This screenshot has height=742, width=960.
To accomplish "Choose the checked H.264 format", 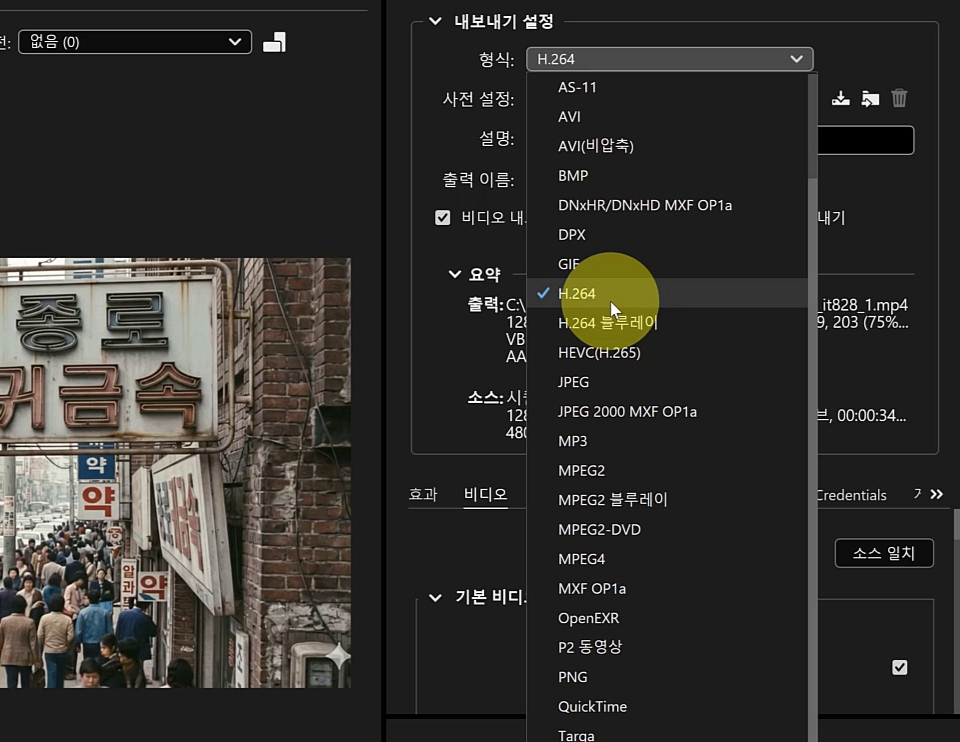I will pos(667,293).
